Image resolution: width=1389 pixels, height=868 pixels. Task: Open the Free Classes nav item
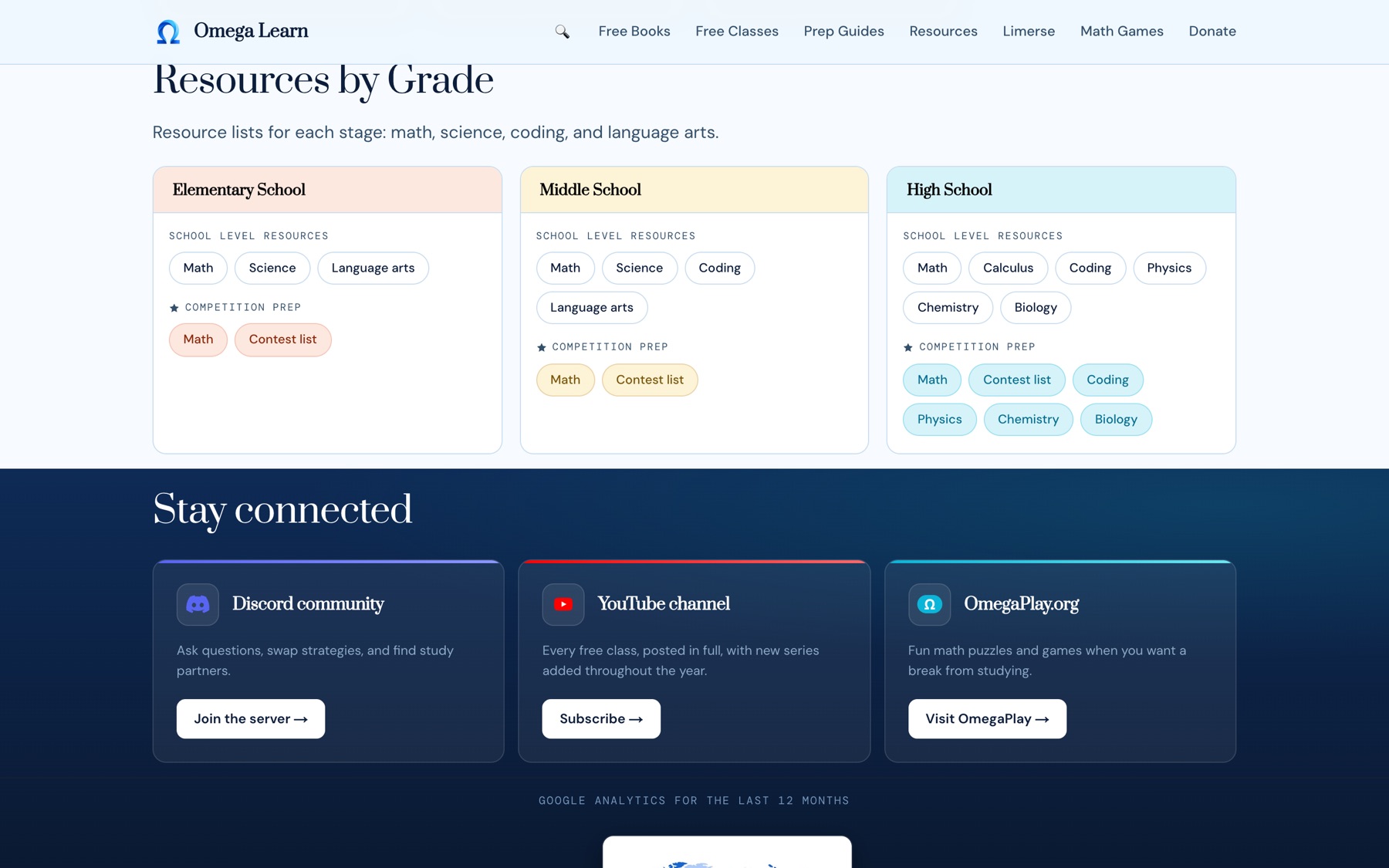tap(737, 32)
